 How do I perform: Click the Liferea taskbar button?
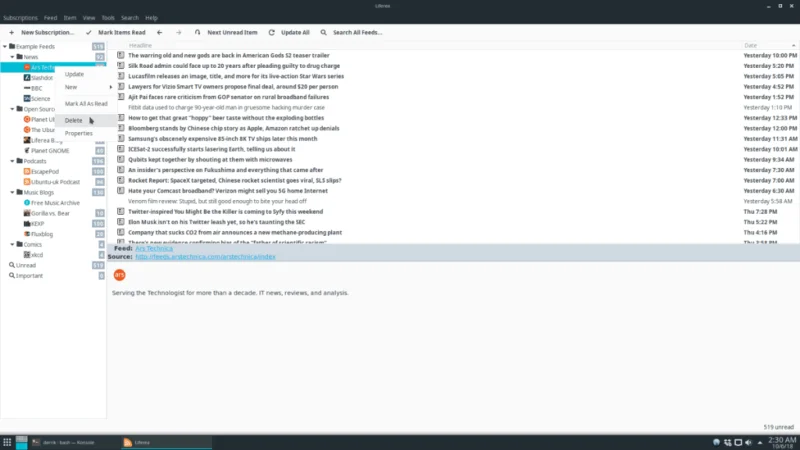(166, 442)
